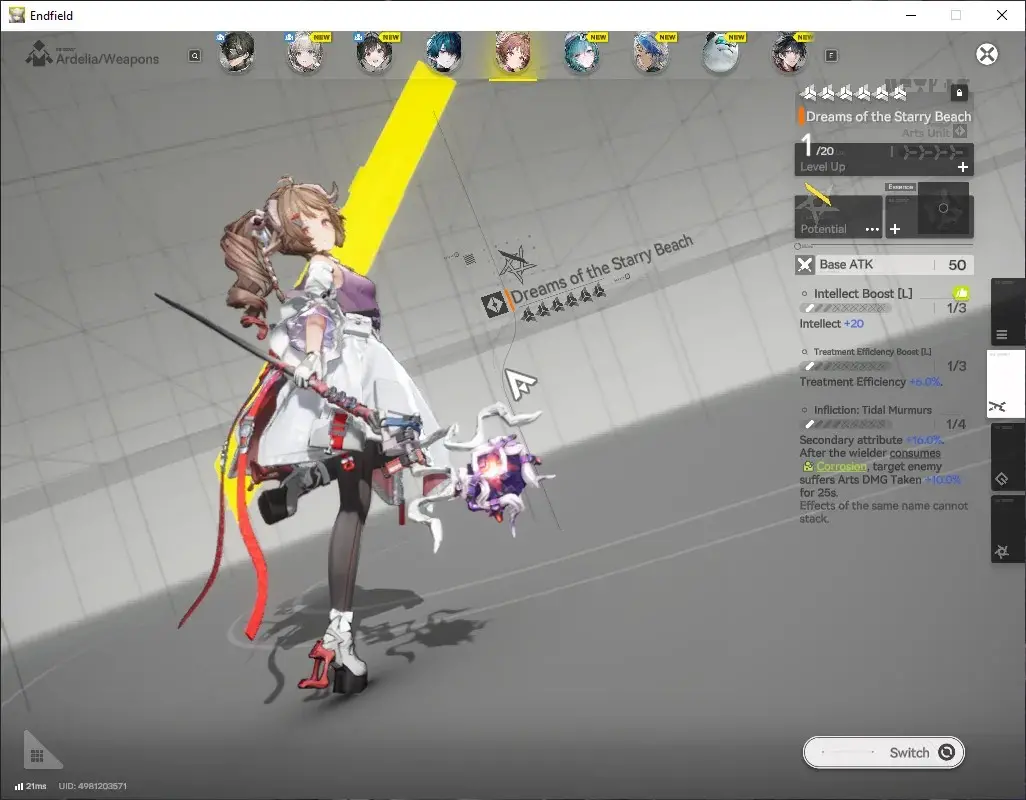This screenshot has height=800, width=1026.
Task: Click the Treatment Efficiency Boost [L] skill name
Action: [872, 352]
